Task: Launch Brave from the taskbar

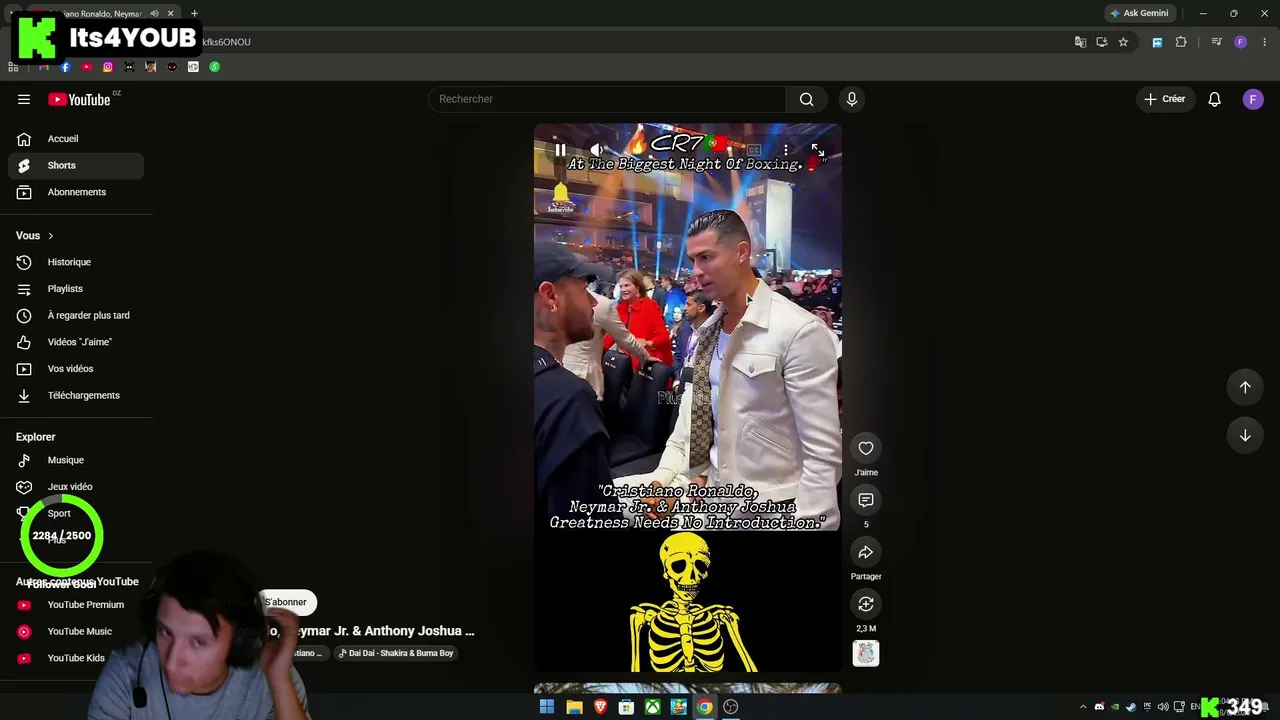Action: point(600,707)
